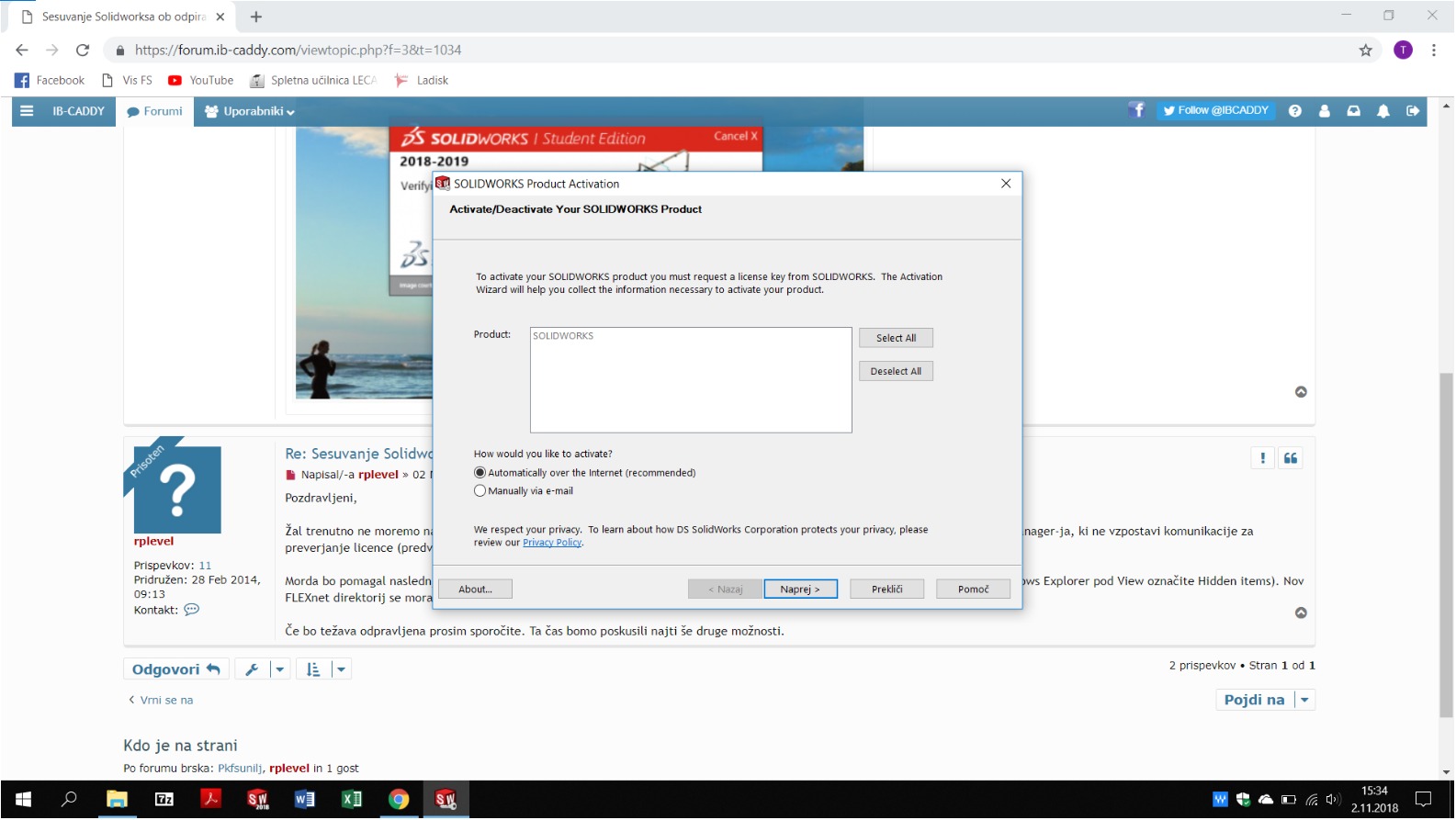Select Automatically over the Internet option

coord(480,473)
